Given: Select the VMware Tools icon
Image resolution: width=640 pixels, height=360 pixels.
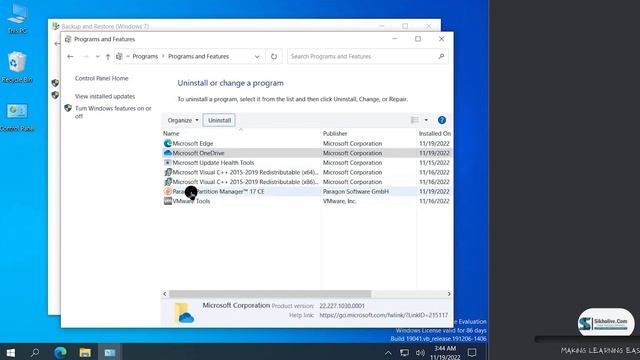Looking at the screenshot, I should click(x=167, y=201).
